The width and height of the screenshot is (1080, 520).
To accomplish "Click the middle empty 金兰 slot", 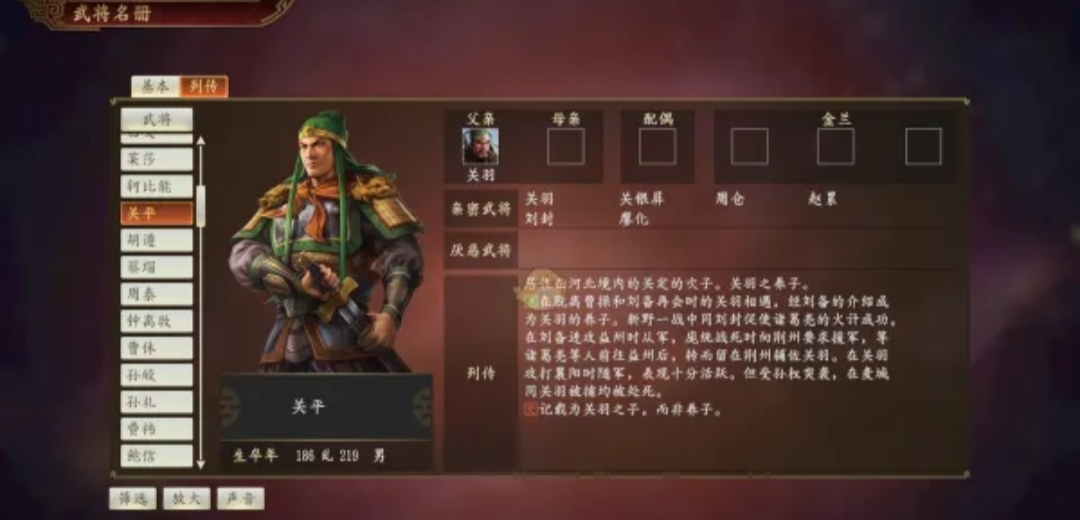I will point(835,146).
